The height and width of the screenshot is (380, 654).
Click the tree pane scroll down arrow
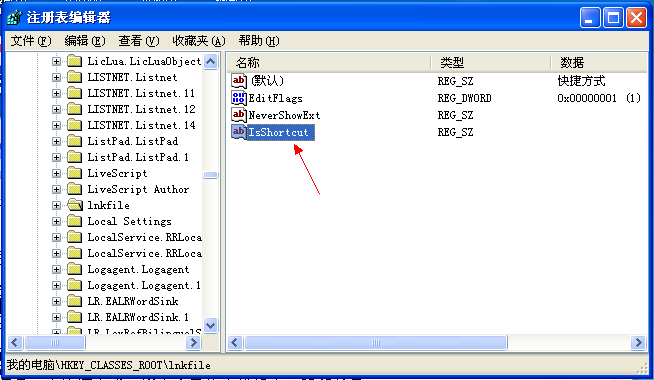pos(211,325)
